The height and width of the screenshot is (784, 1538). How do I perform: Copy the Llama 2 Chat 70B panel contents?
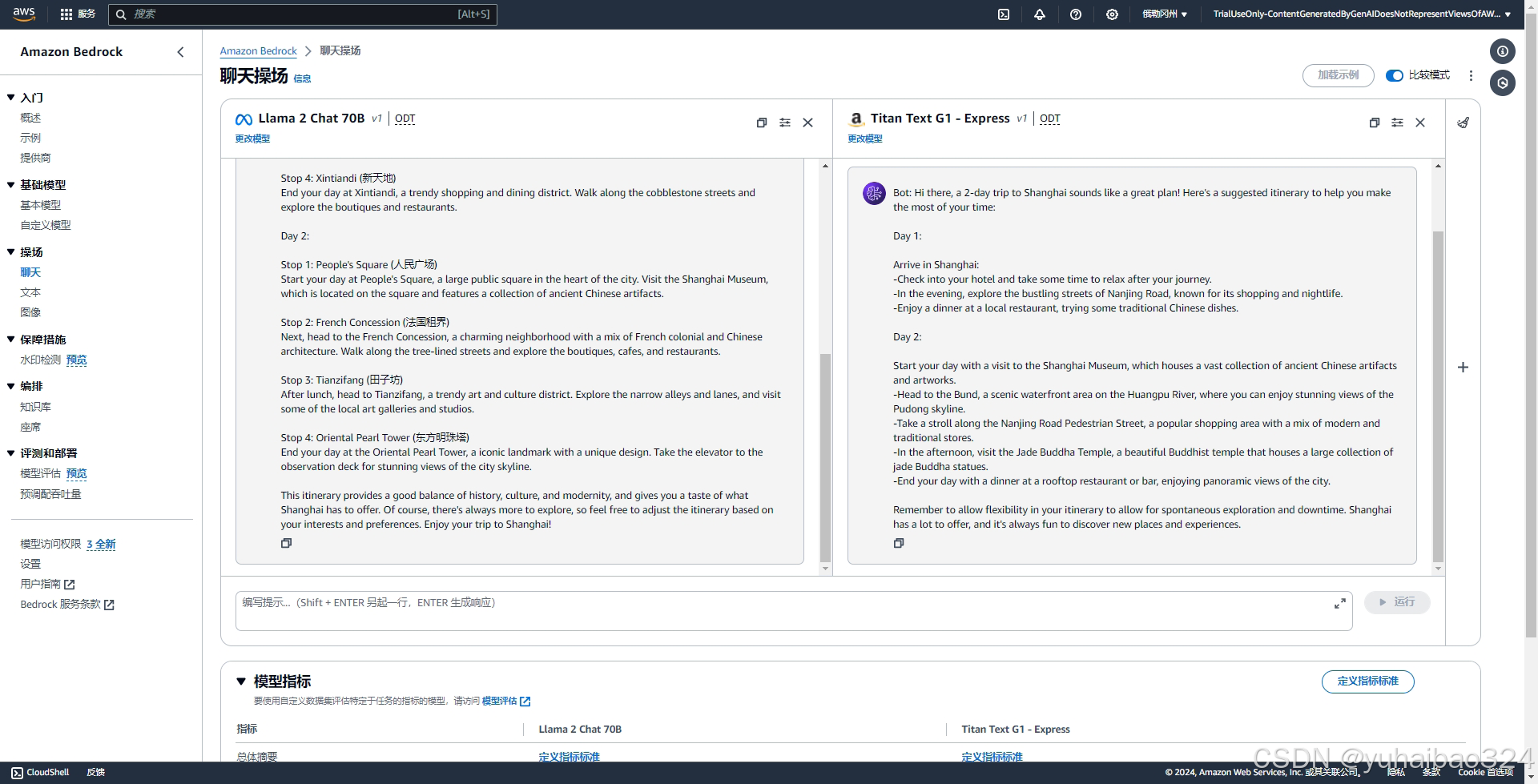click(762, 123)
